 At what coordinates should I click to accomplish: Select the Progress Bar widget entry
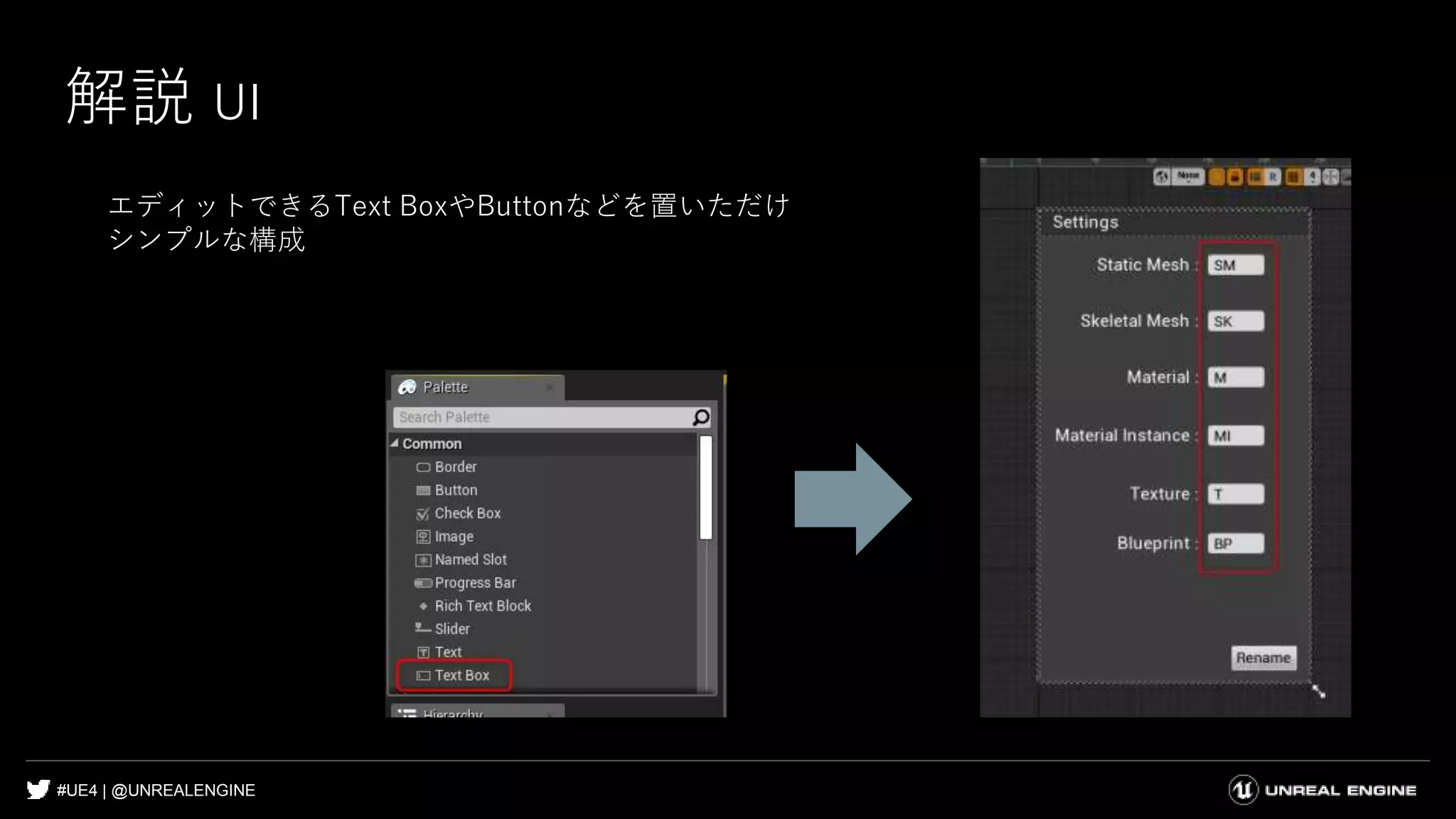coord(466,583)
